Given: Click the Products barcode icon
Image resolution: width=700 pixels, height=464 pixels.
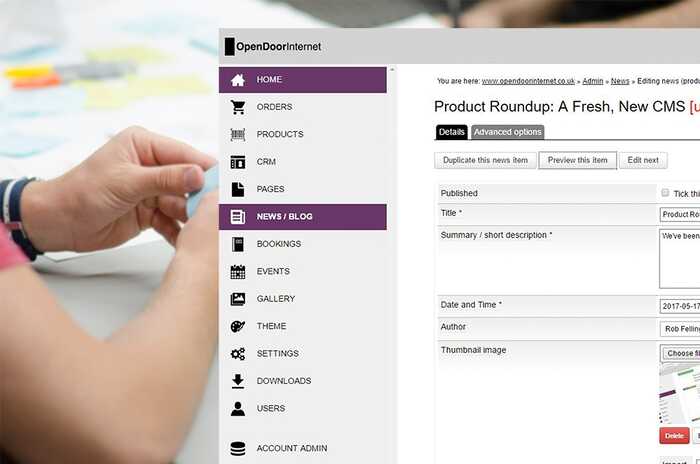Looking at the screenshot, I should pos(238,134).
